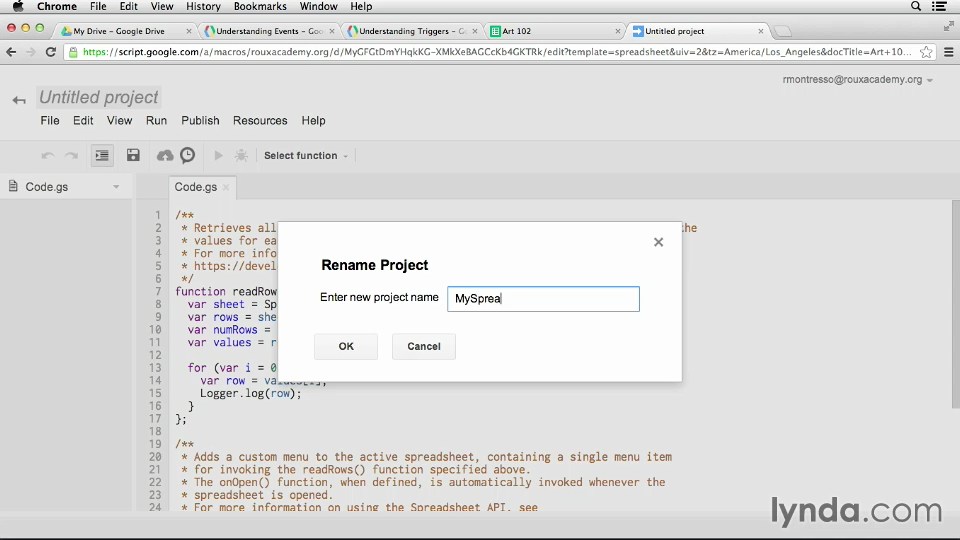Click the project name input field
The width and height of the screenshot is (960, 540).
(x=543, y=299)
